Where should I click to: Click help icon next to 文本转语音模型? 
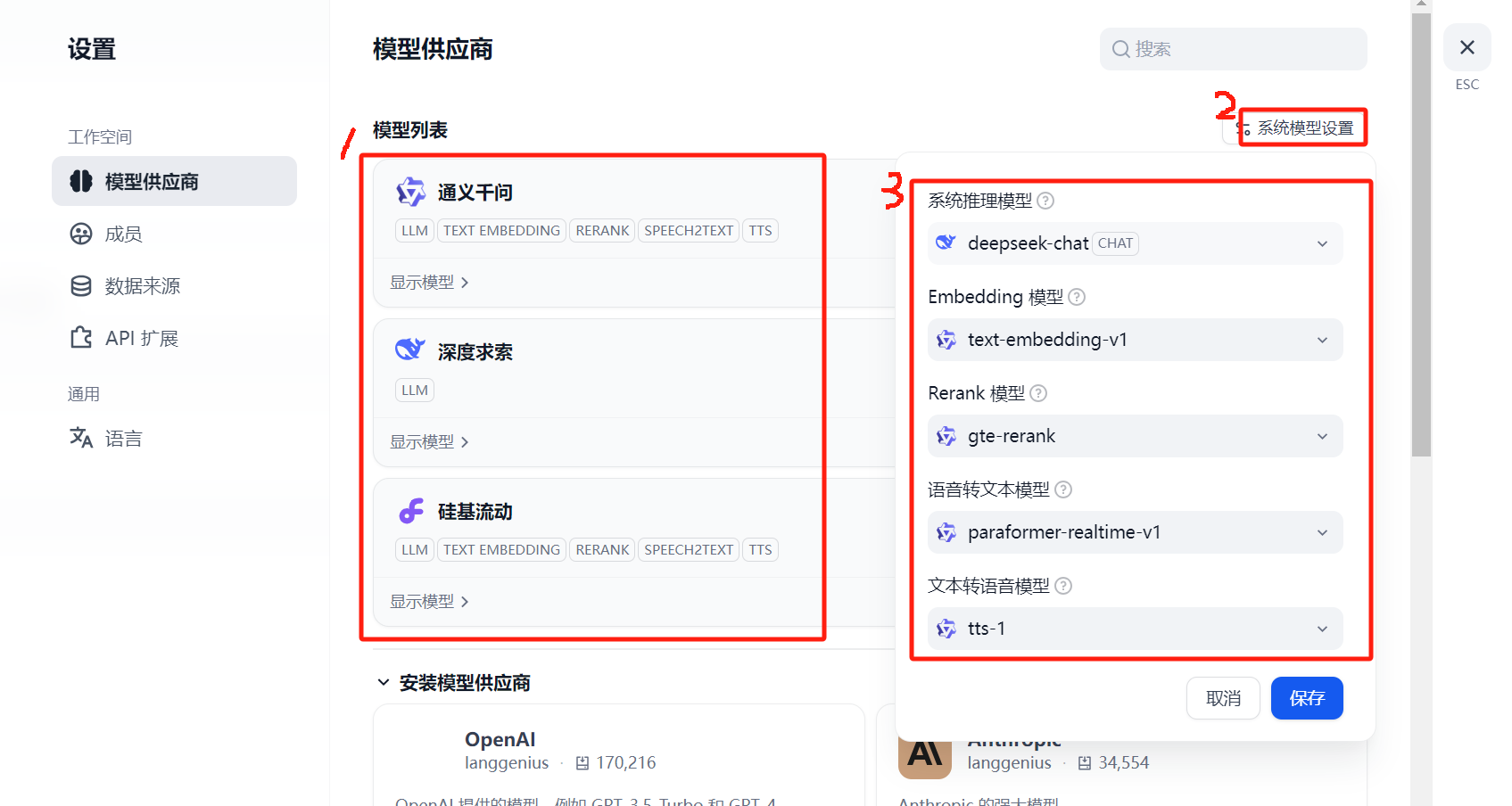[x=1063, y=586]
